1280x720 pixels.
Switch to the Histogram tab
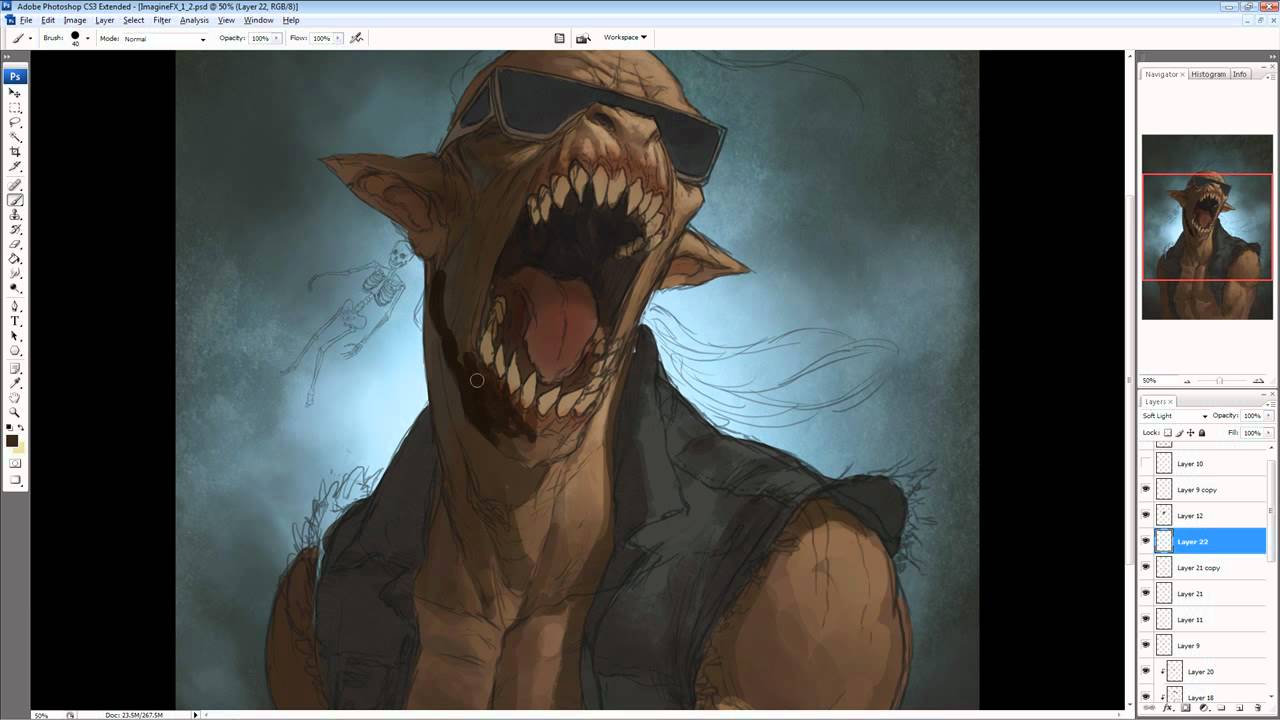1208,74
